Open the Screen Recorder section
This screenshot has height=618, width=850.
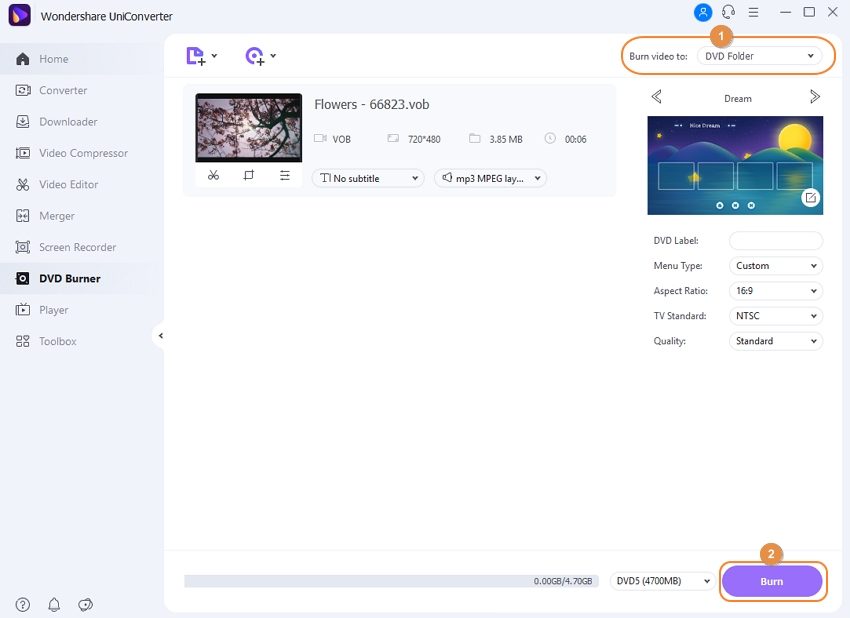[x=81, y=248]
